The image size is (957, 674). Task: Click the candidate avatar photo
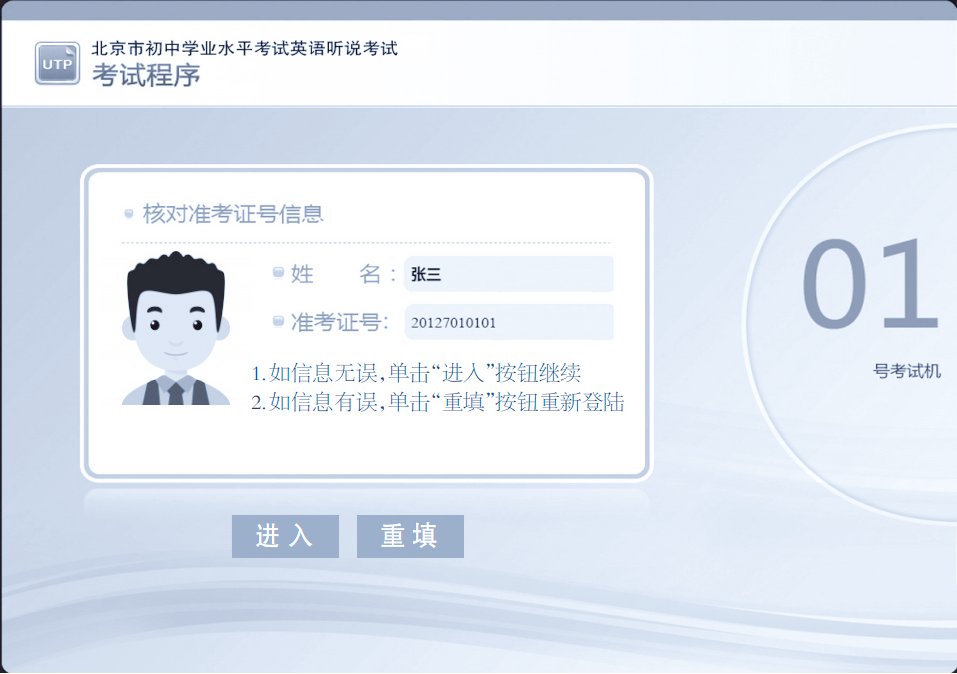tap(176, 328)
